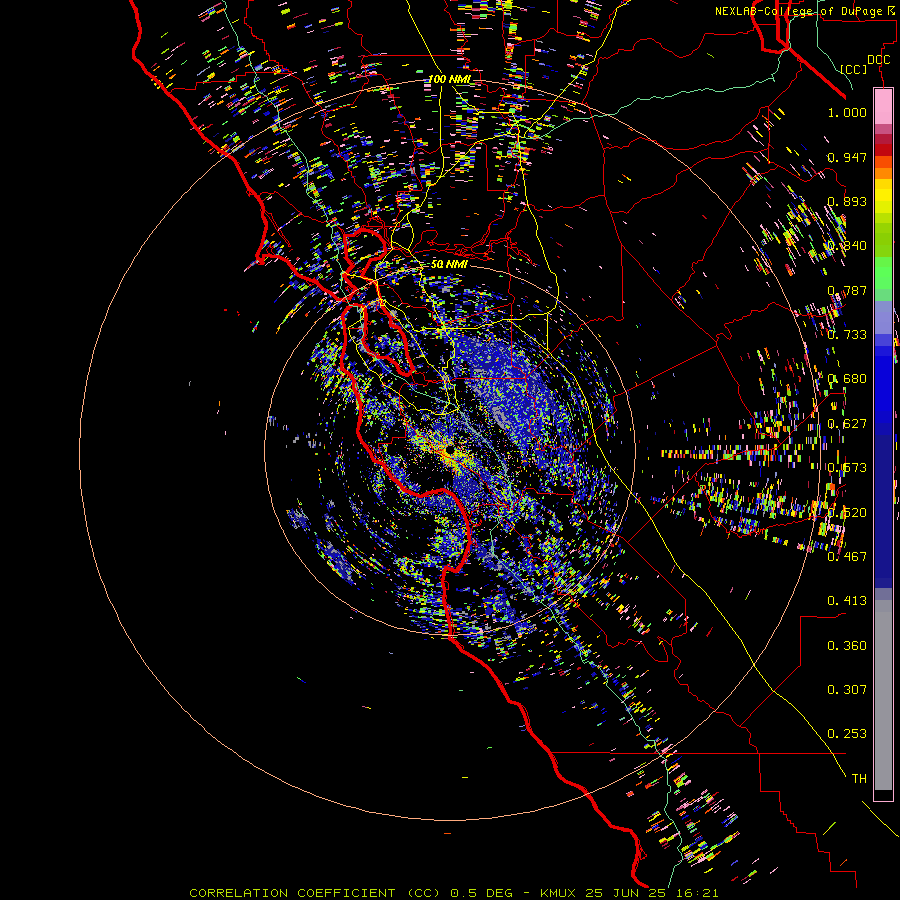
Task: Pick the red segment of color bar
Action: click(x=883, y=150)
